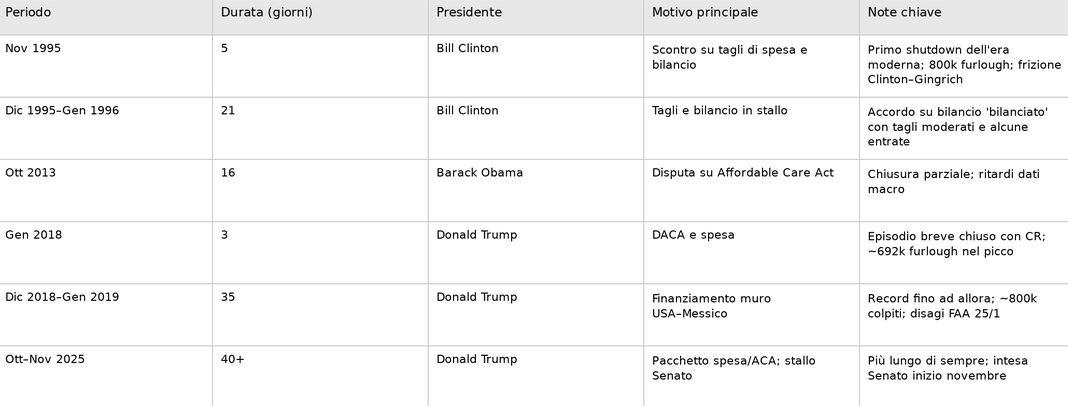
Task: Select the Note chiave column header
Action: click(904, 13)
